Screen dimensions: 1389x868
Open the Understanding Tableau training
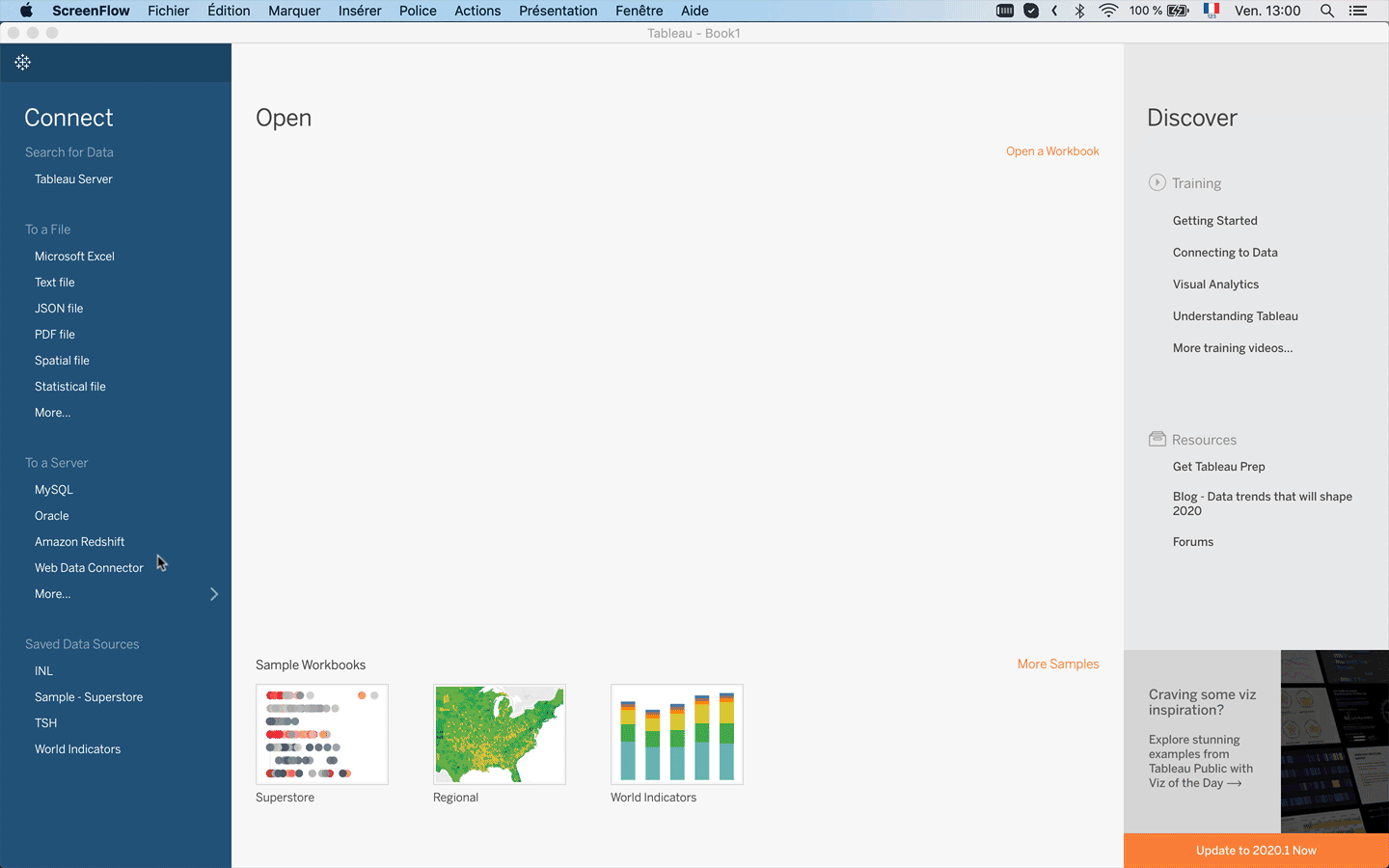(x=1236, y=316)
